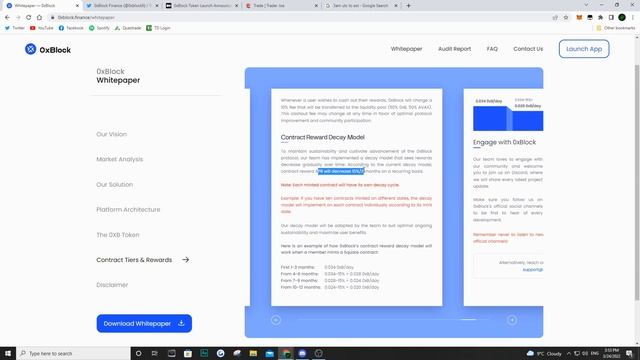Screen dimensions: 640x360
Task: Click the Contract Reward Decay Model heading
Action: [322, 138]
